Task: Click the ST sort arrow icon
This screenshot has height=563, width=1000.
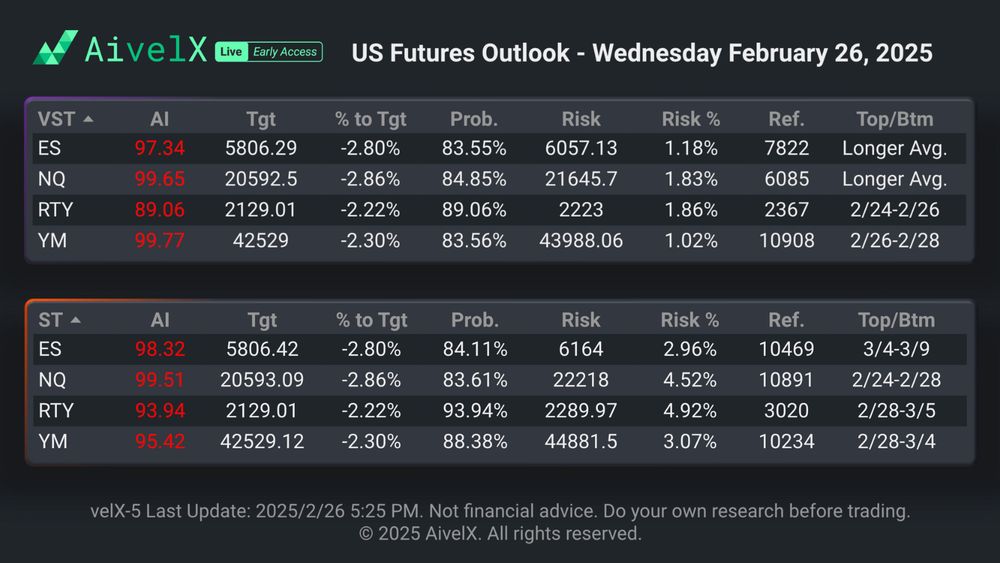Action: pos(76,320)
